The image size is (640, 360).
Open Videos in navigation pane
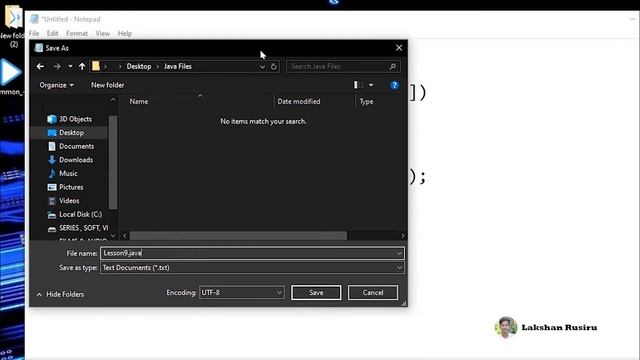(x=69, y=201)
